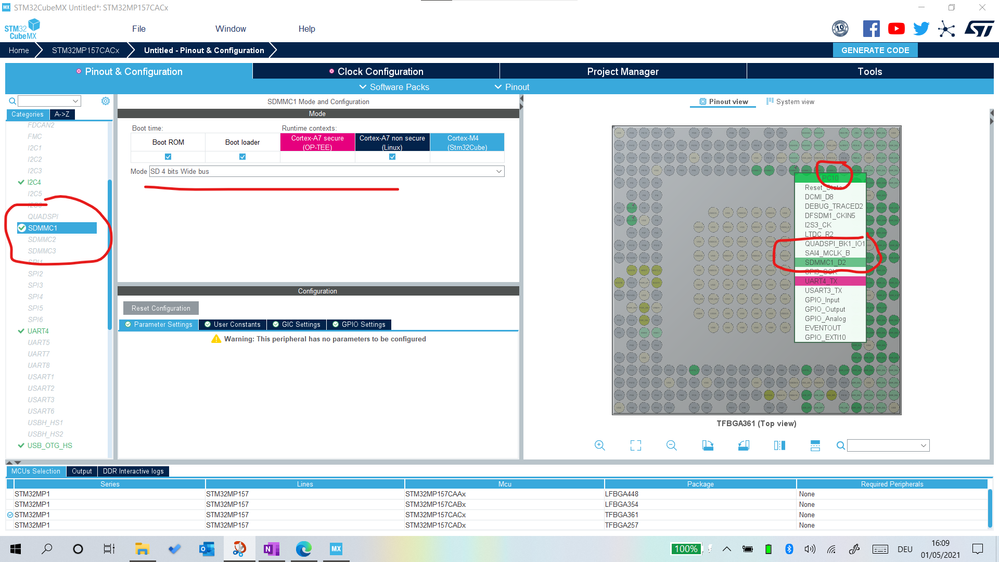Toggle the Boot loader checkbox
Screen dimensions: 999x562
pyautogui.click(x=242, y=157)
